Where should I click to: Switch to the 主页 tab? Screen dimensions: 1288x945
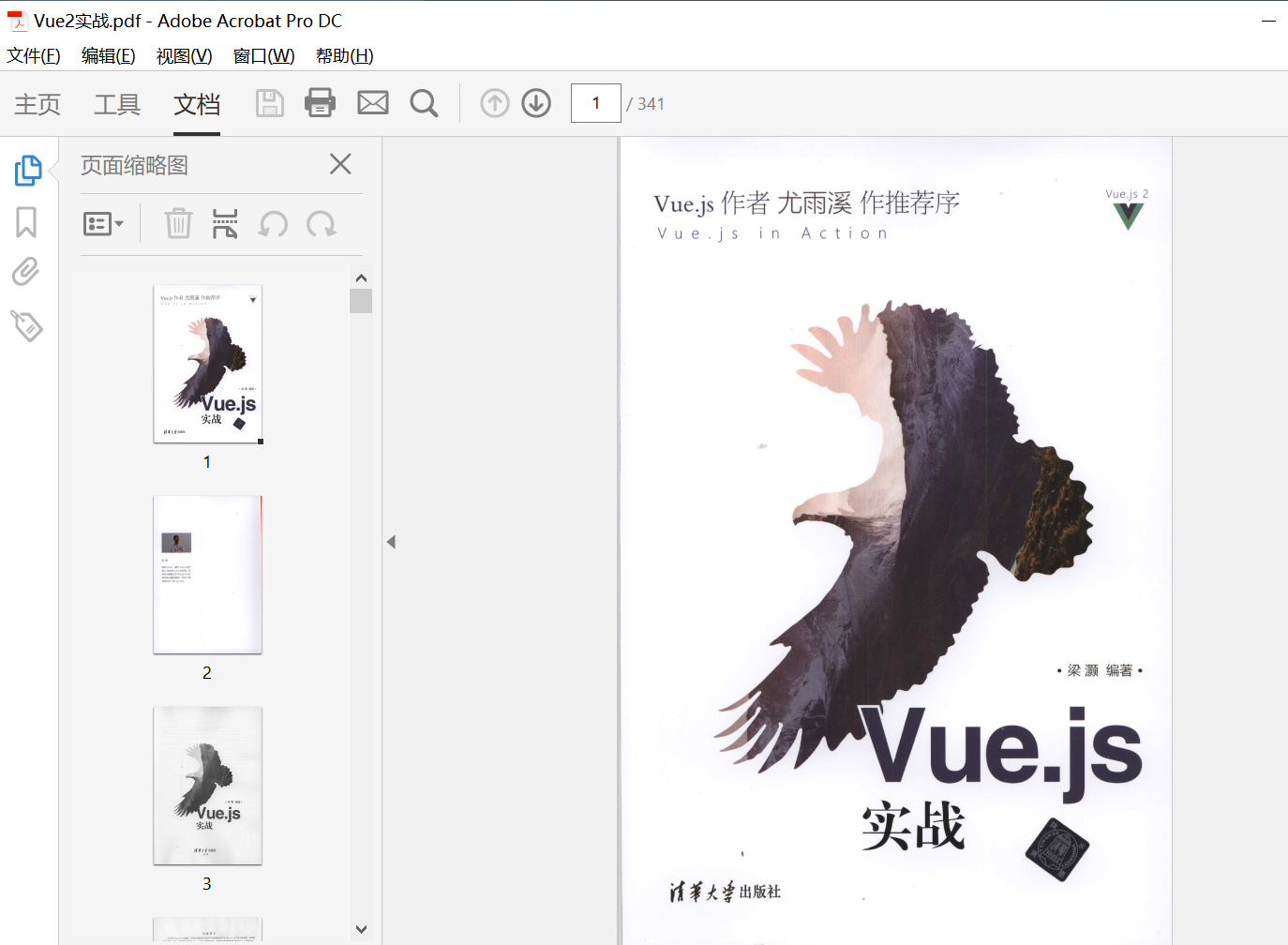pos(37,104)
